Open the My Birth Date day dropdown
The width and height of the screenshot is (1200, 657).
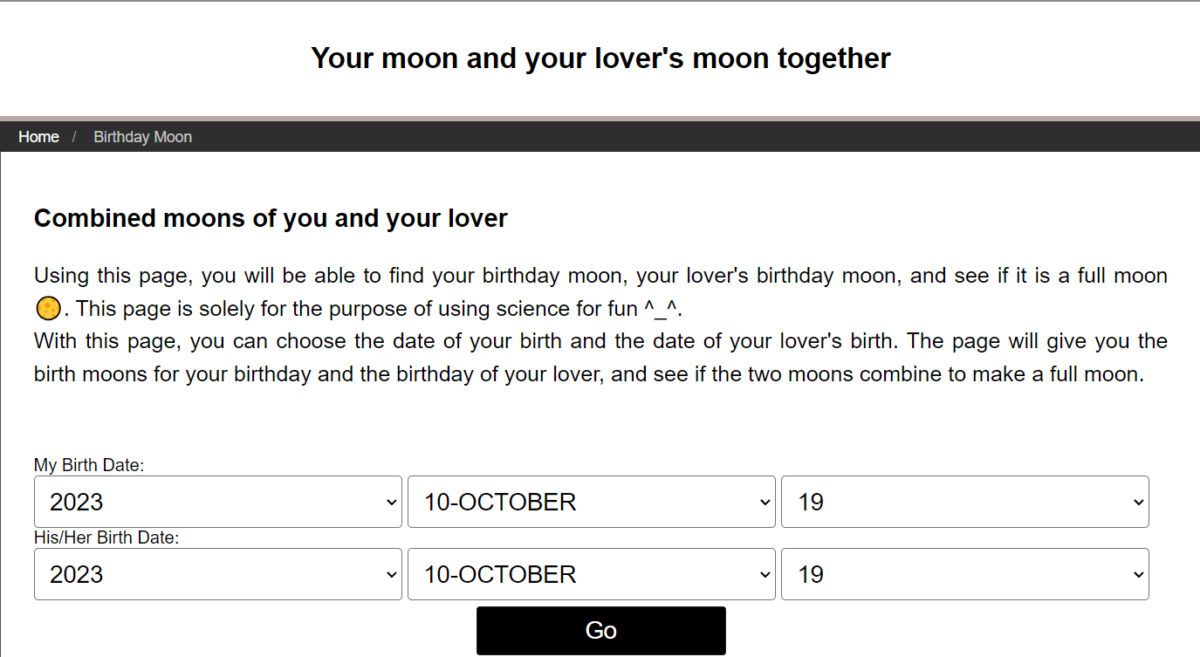click(x=964, y=502)
